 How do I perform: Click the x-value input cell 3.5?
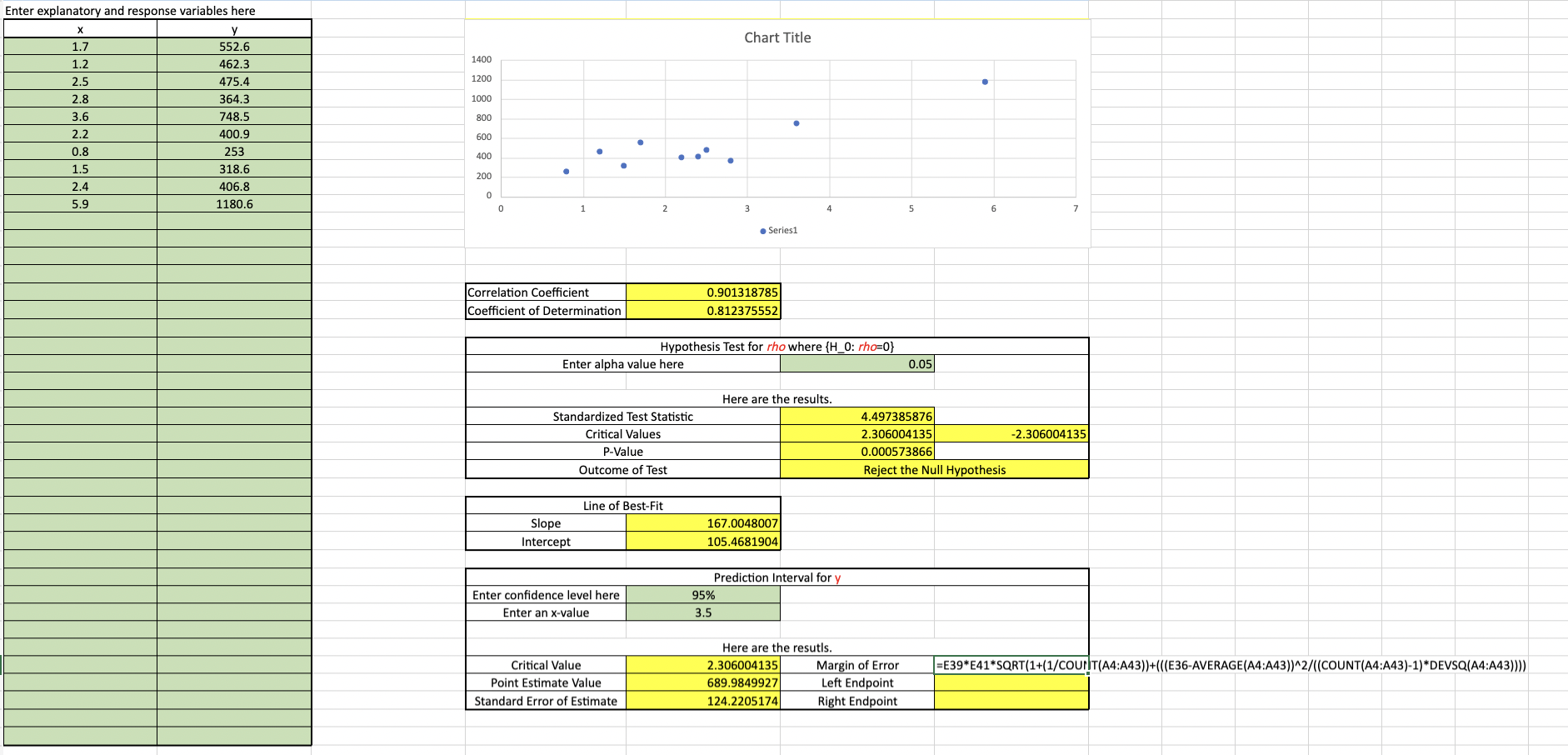click(x=703, y=612)
